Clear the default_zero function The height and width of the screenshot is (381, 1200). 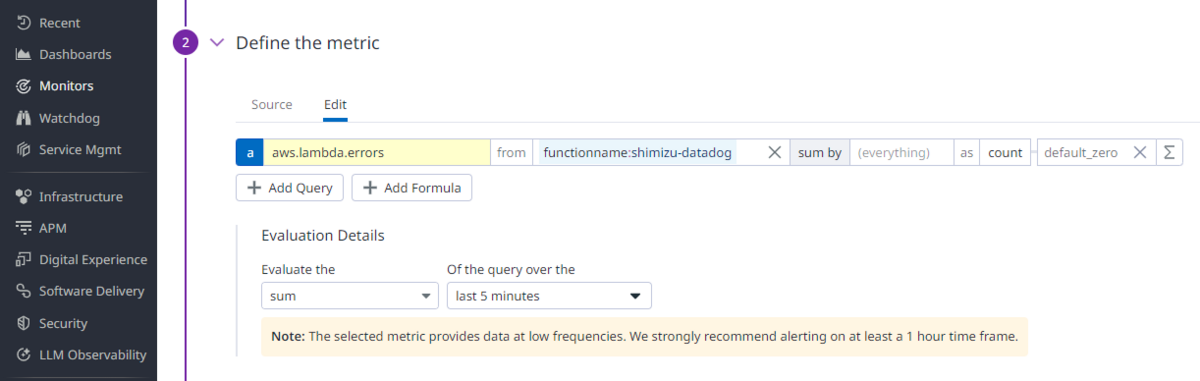[1139, 153]
